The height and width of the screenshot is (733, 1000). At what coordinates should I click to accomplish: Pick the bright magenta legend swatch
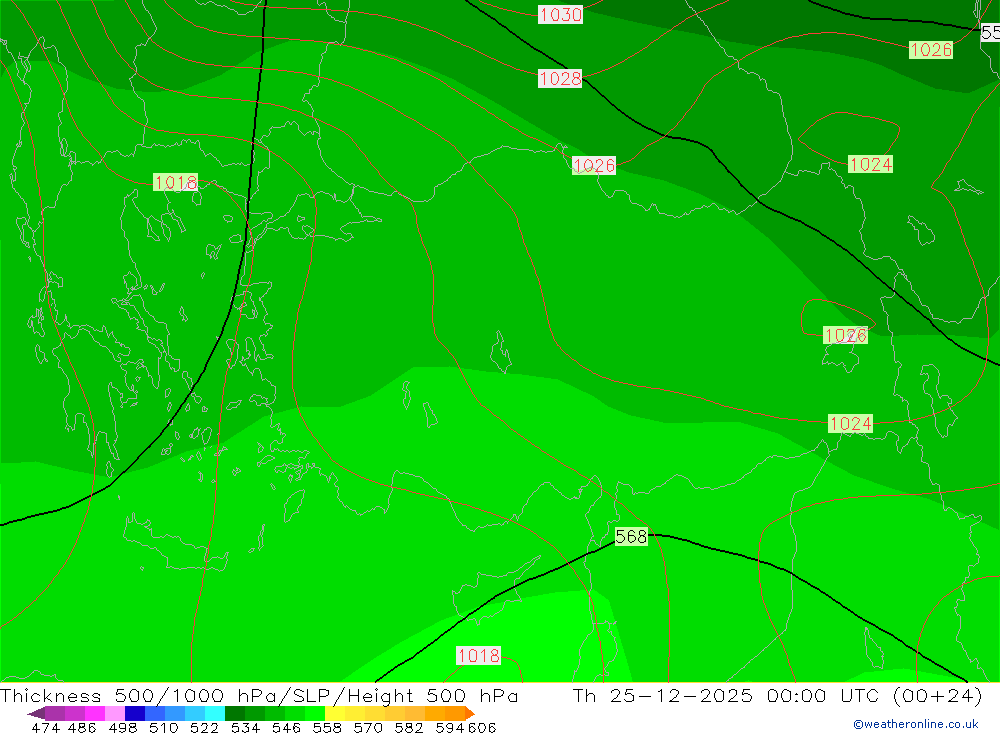[x=94, y=713]
